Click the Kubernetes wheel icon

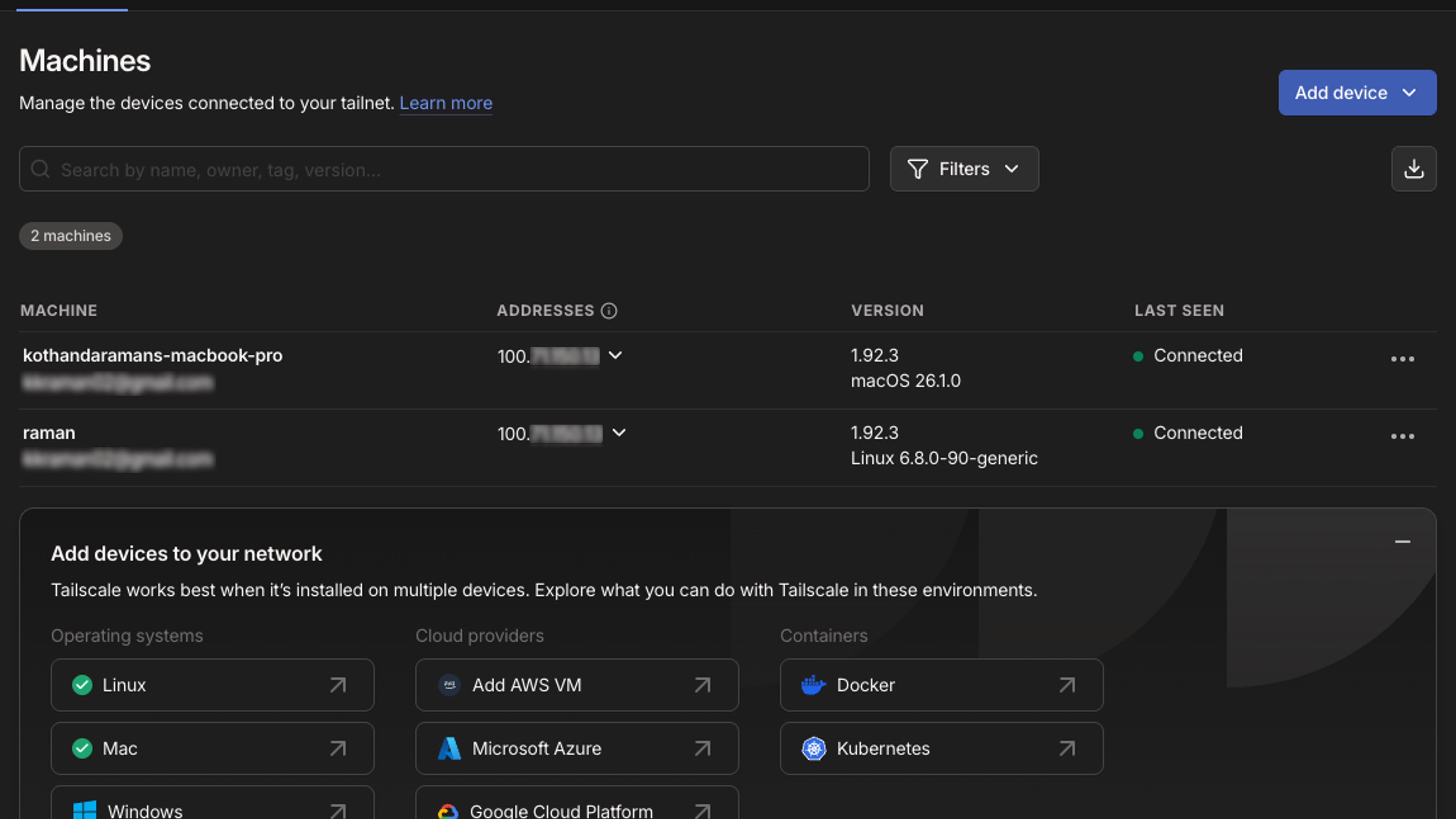pos(813,748)
